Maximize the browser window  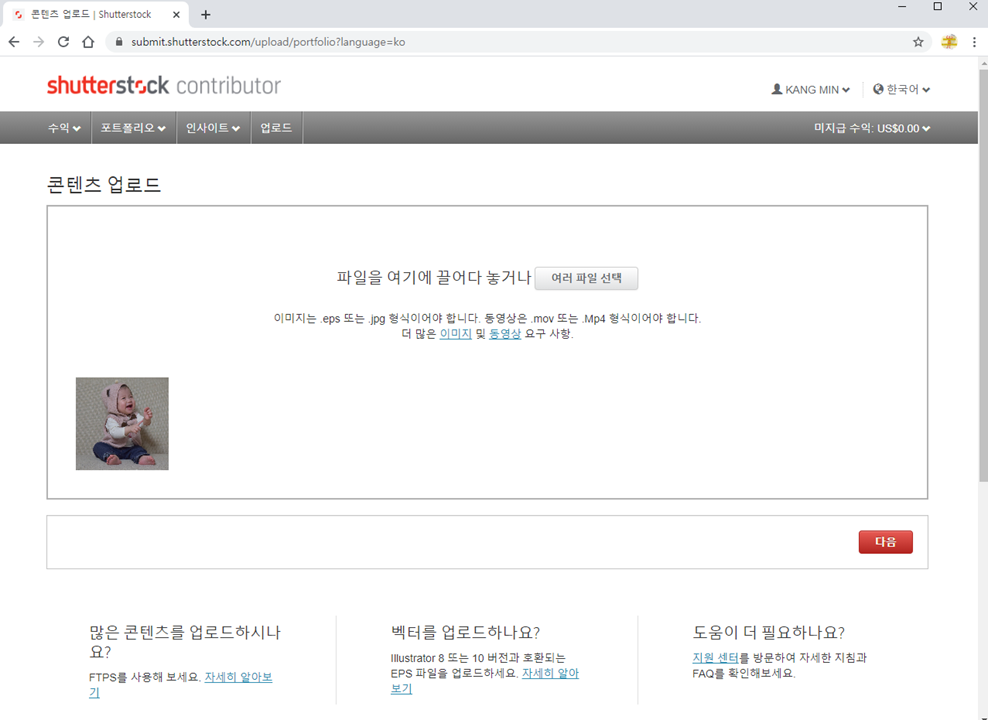[x=938, y=7]
